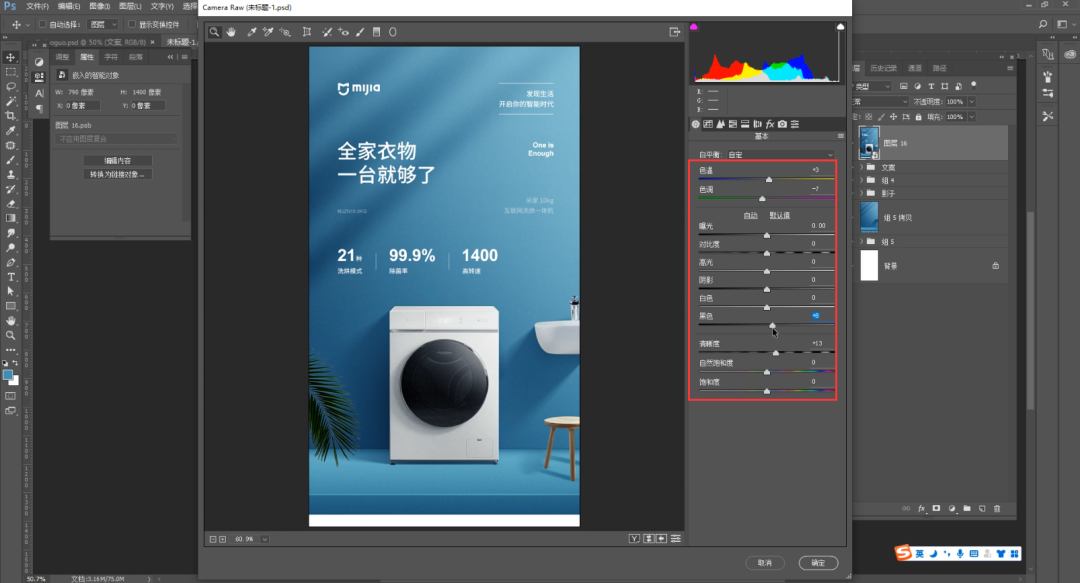
Task: Open the 图像(I) menu
Action: pyautogui.click(x=99, y=6)
